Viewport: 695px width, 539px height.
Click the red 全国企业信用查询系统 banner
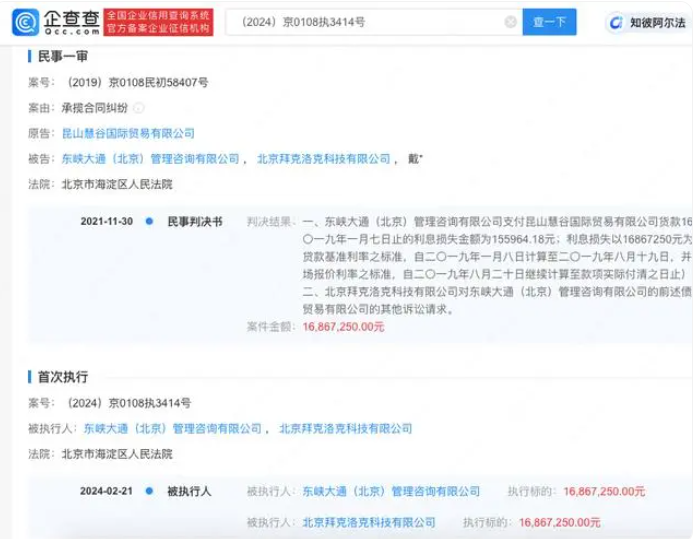pos(158,22)
